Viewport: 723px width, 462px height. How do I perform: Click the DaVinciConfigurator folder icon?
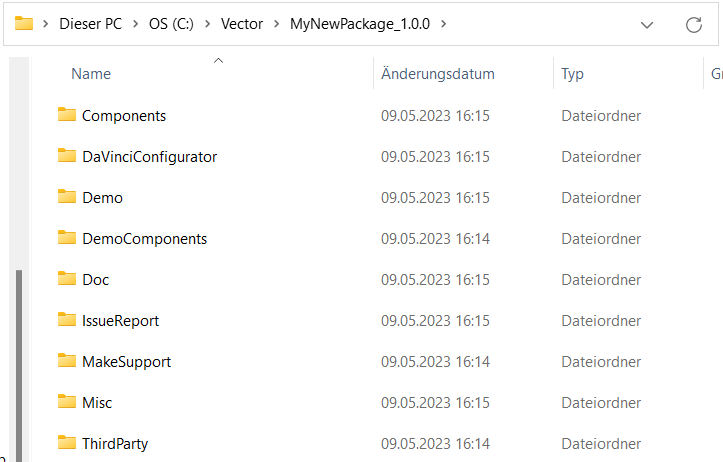67,155
